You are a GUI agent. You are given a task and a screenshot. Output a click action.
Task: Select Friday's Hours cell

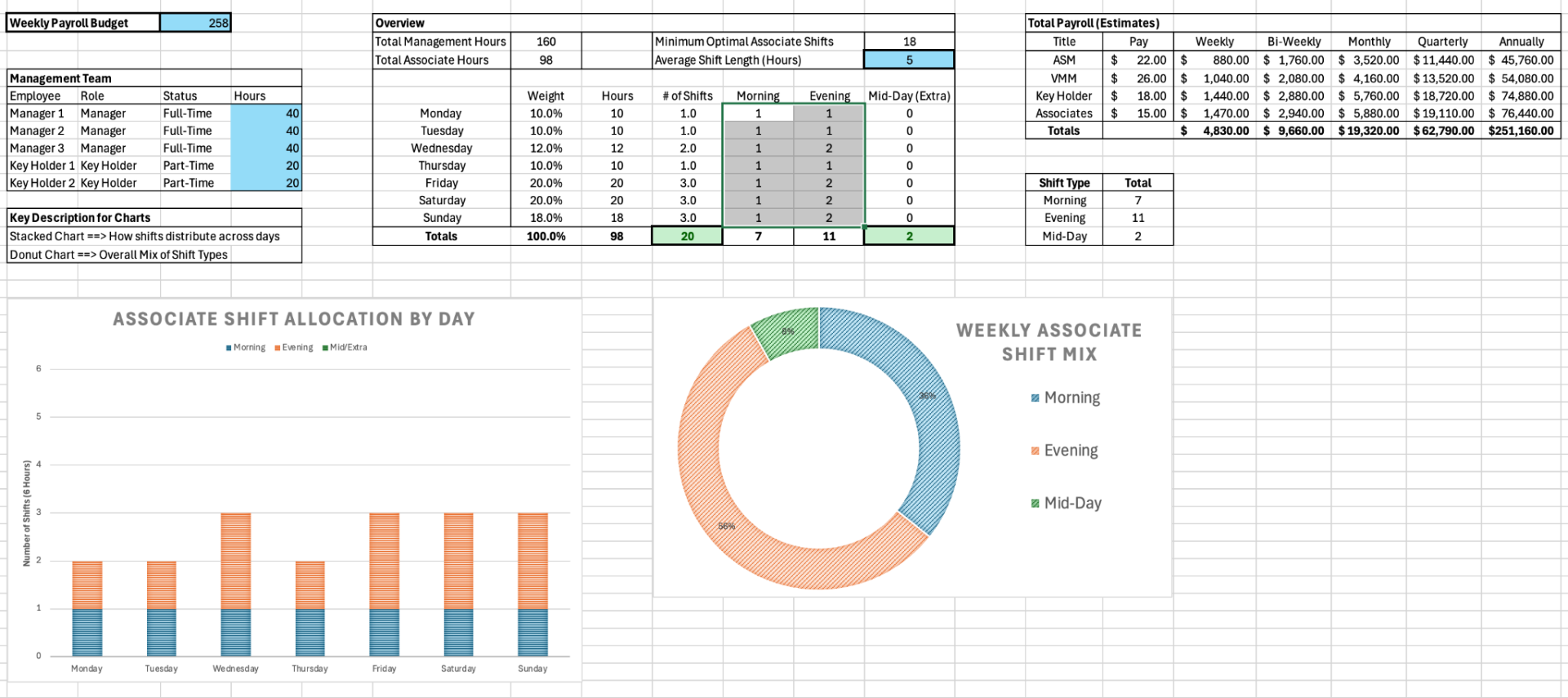[x=617, y=183]
